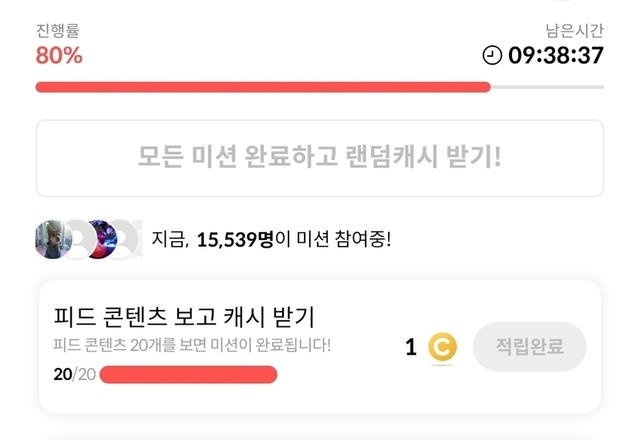Click the 적립완료 button

coord(529,347)
